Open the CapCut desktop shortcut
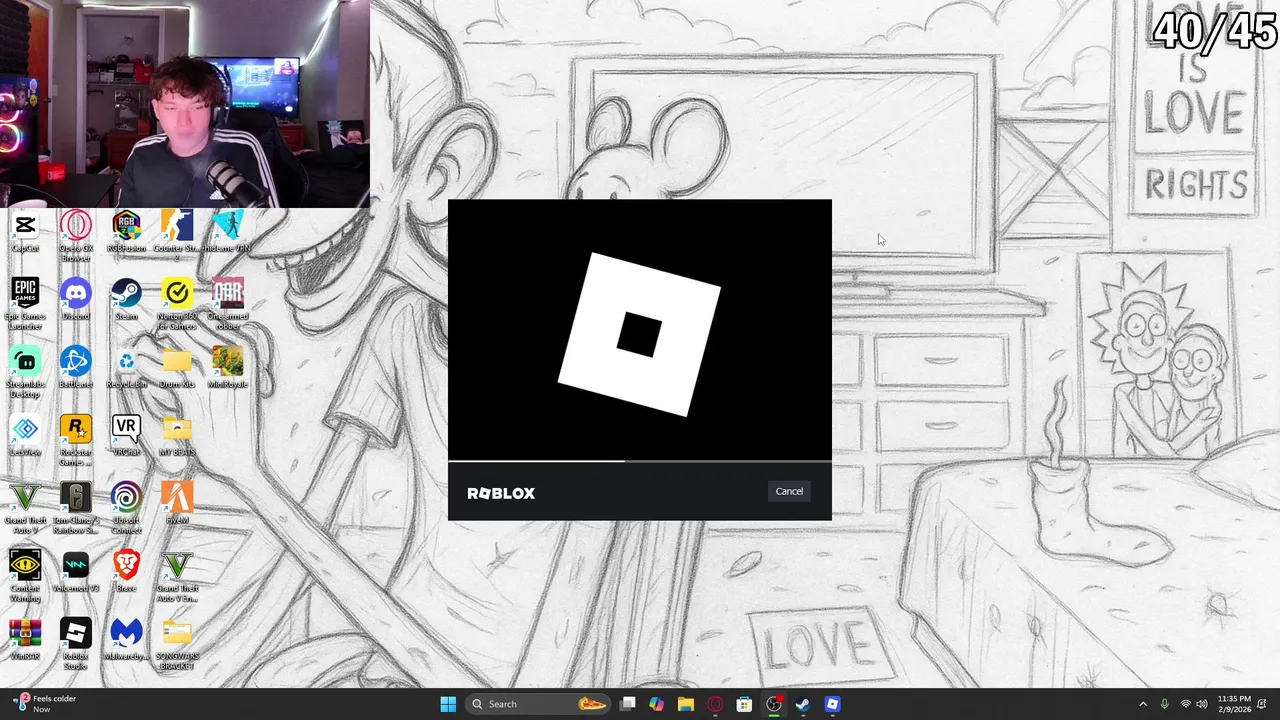 [25, 233]
